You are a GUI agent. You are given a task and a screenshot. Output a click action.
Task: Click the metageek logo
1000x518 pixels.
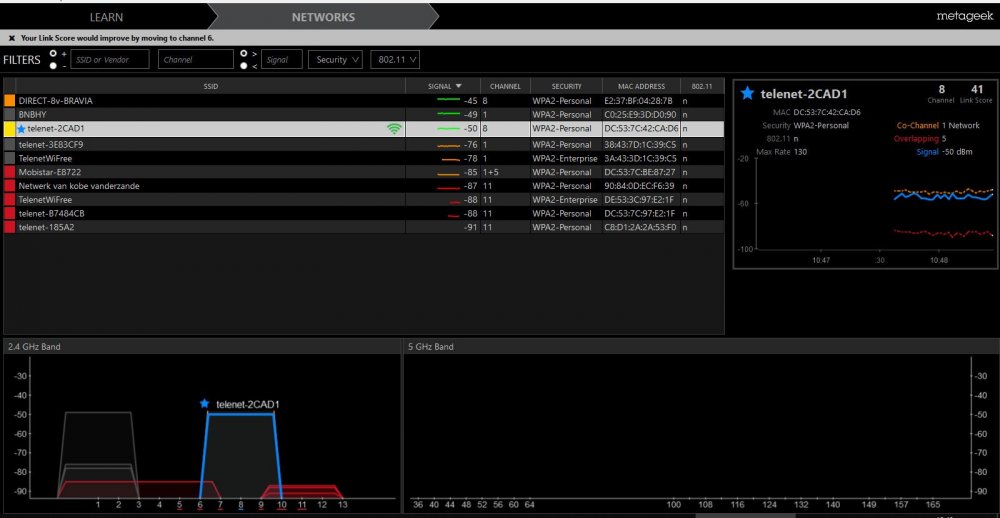click(x=963, y=17)
